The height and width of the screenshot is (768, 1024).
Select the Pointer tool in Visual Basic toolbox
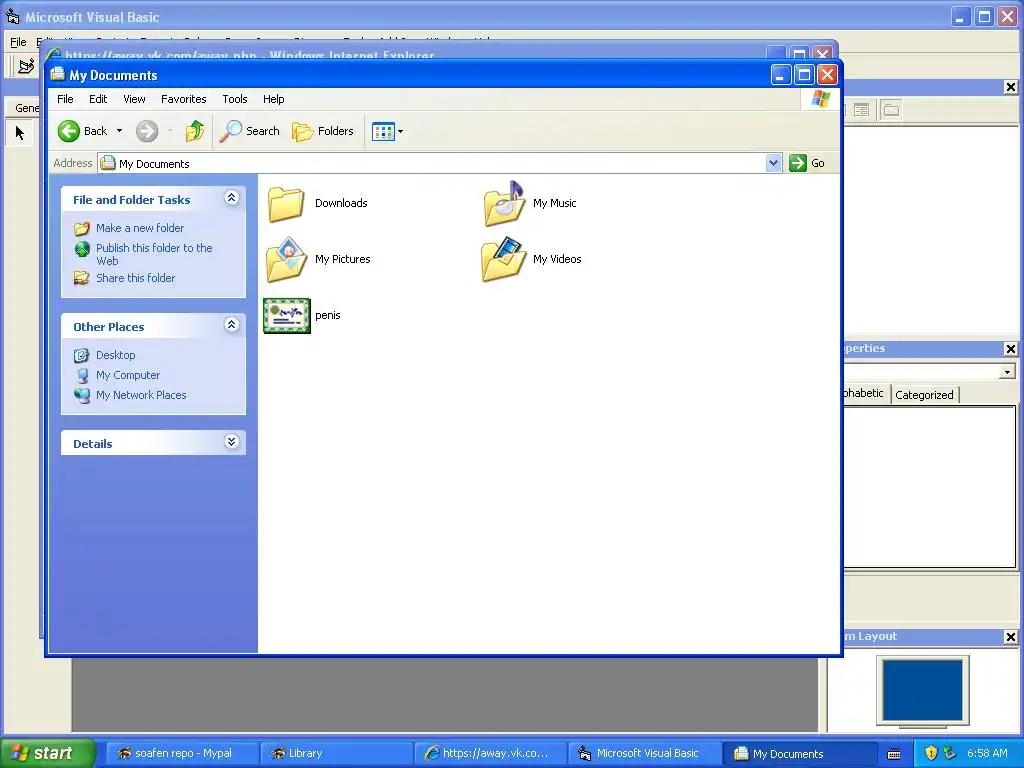(x=20, y=133)
